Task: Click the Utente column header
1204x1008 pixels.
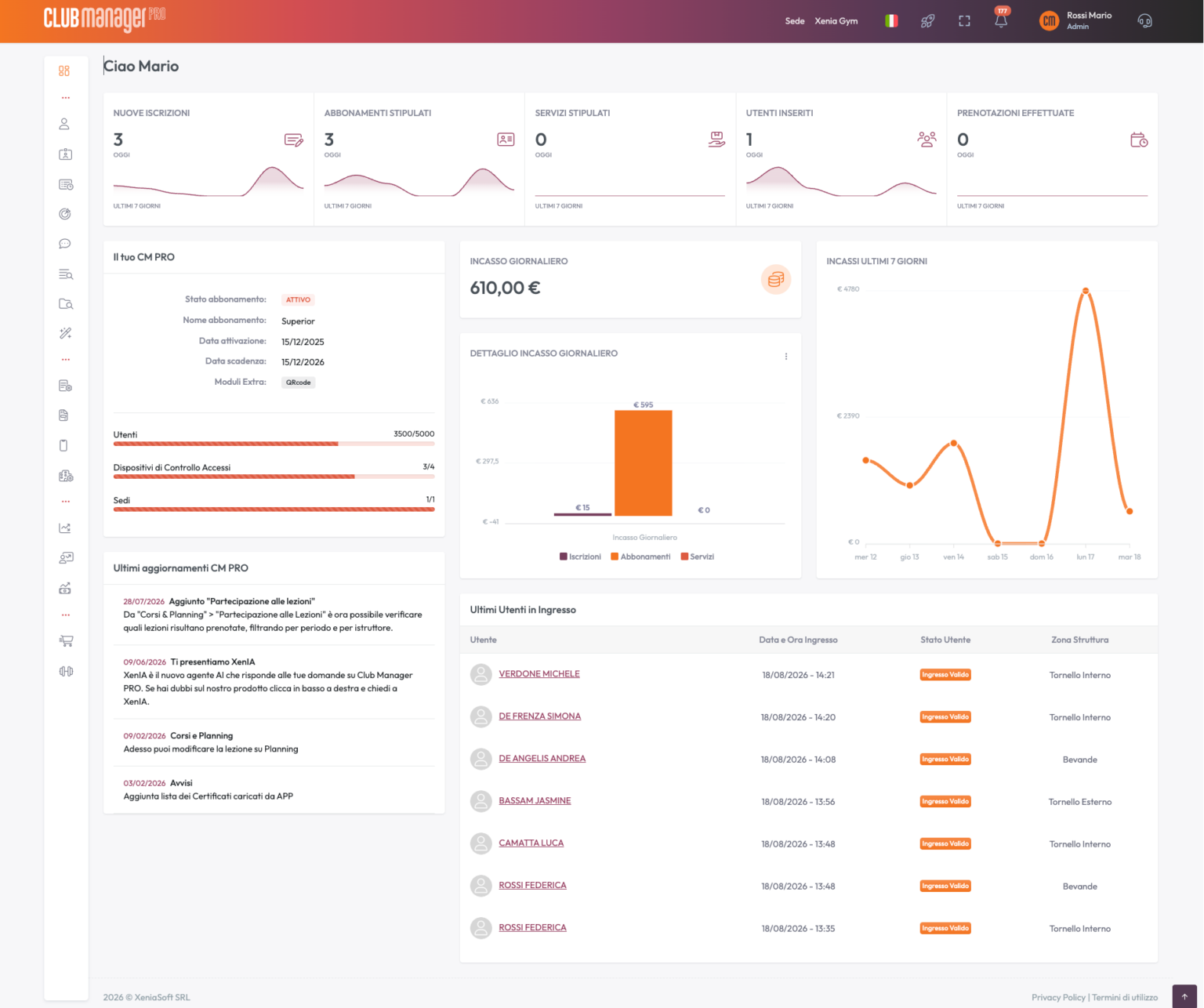Action: (484, 640)
